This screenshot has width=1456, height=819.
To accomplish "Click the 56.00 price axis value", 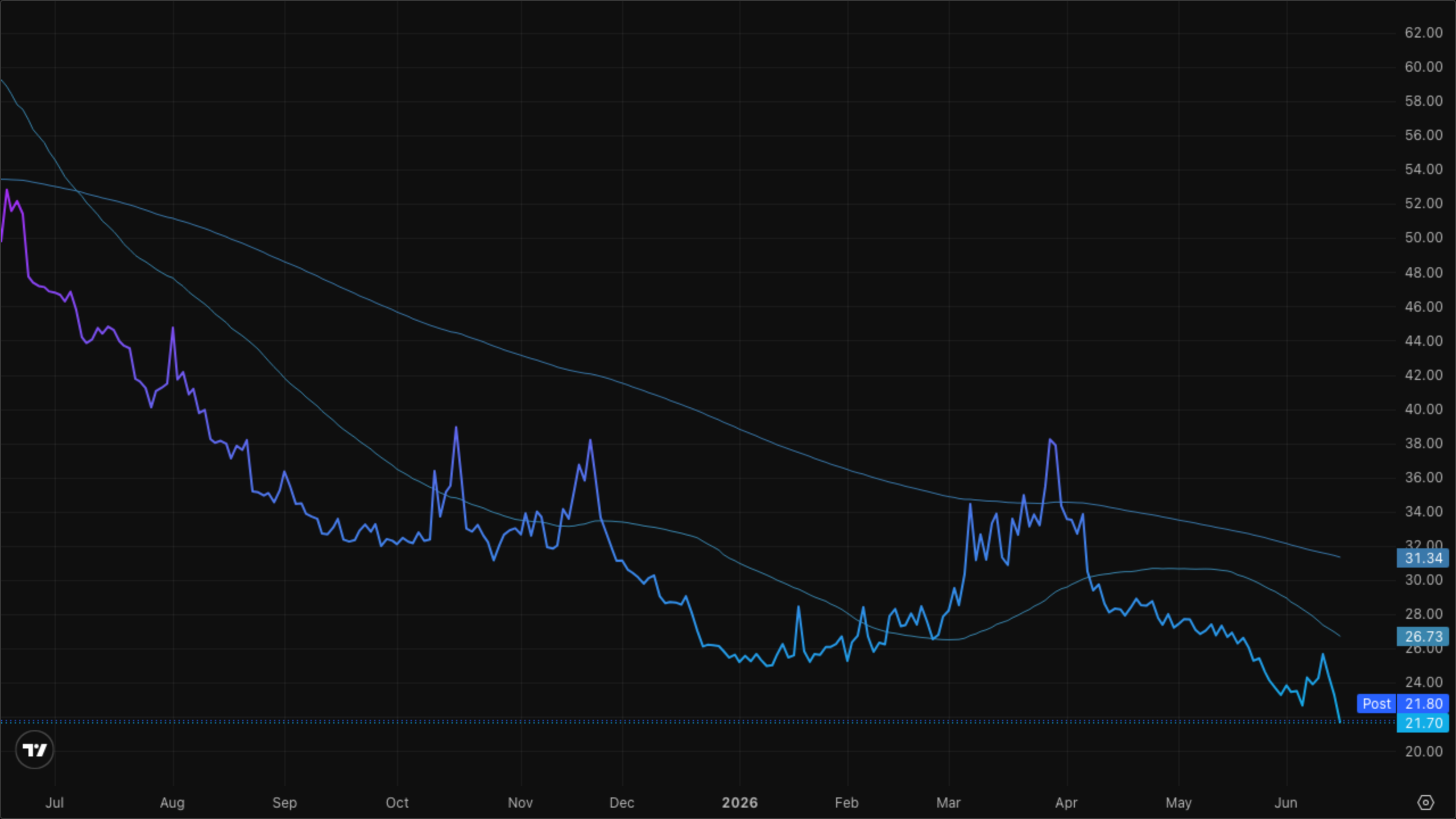I will [1424, 135].
